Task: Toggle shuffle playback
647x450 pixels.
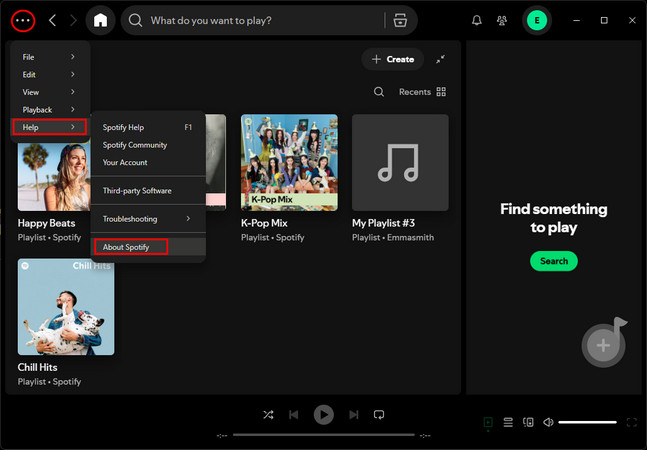Action: [268, 415]
